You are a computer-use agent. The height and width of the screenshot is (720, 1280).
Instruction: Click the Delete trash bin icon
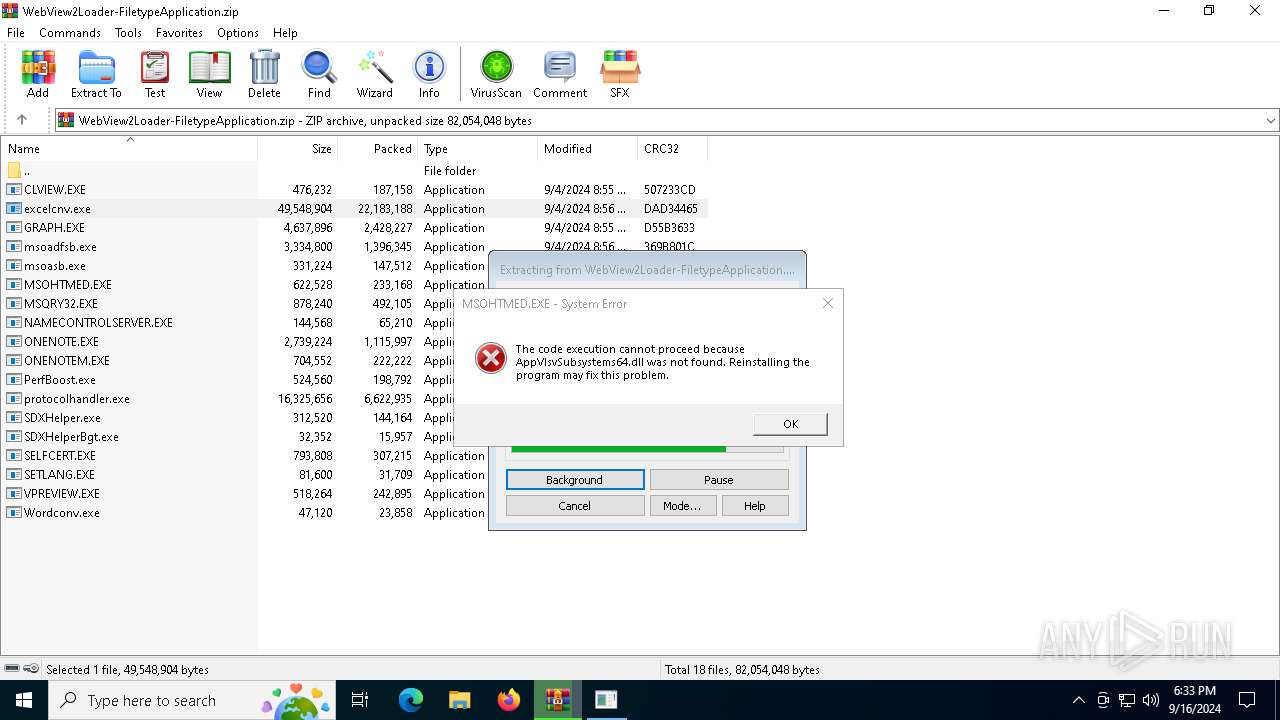click(x=264, y=75)
